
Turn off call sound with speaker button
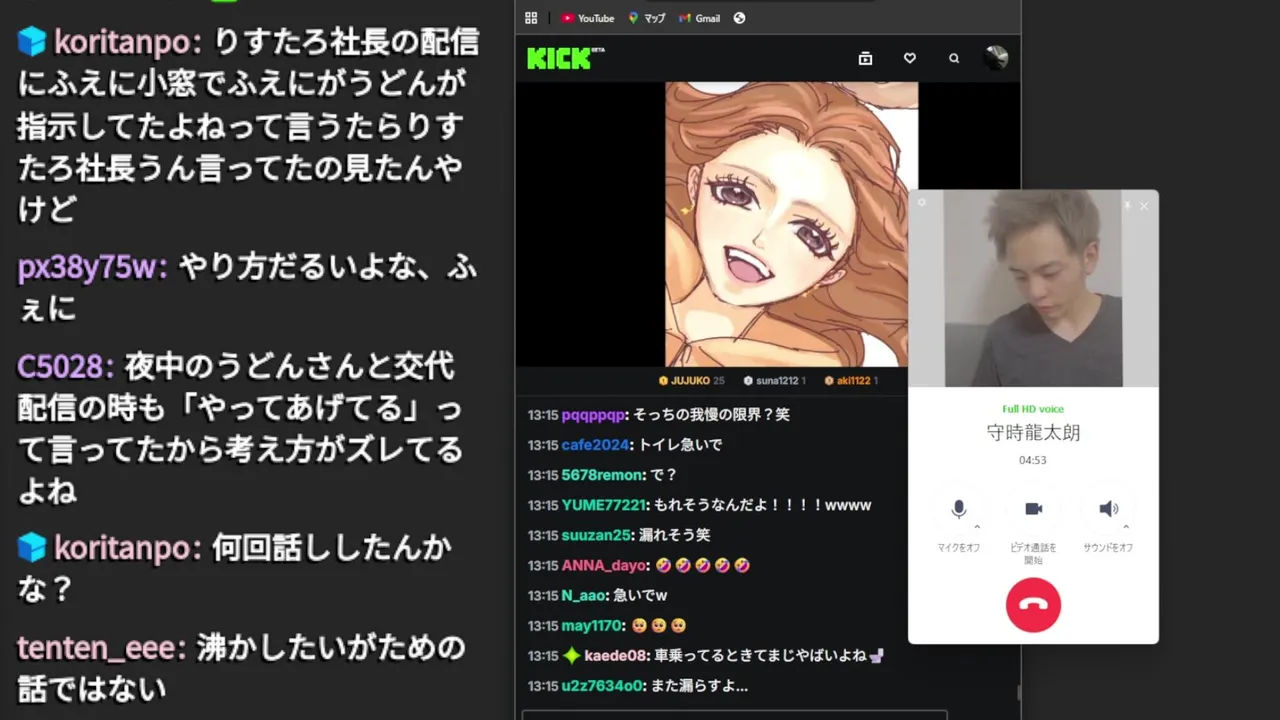(1108, 509)
